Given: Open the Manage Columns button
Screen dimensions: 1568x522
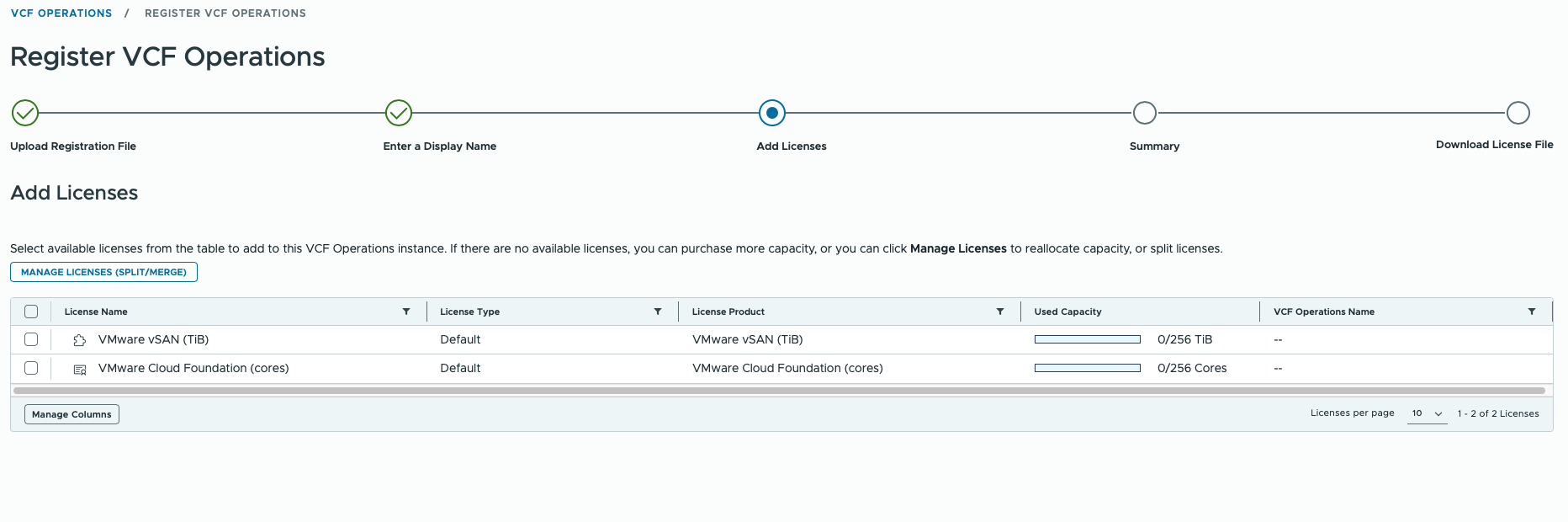Looking at the screenshot, I should tap(72, 414).
